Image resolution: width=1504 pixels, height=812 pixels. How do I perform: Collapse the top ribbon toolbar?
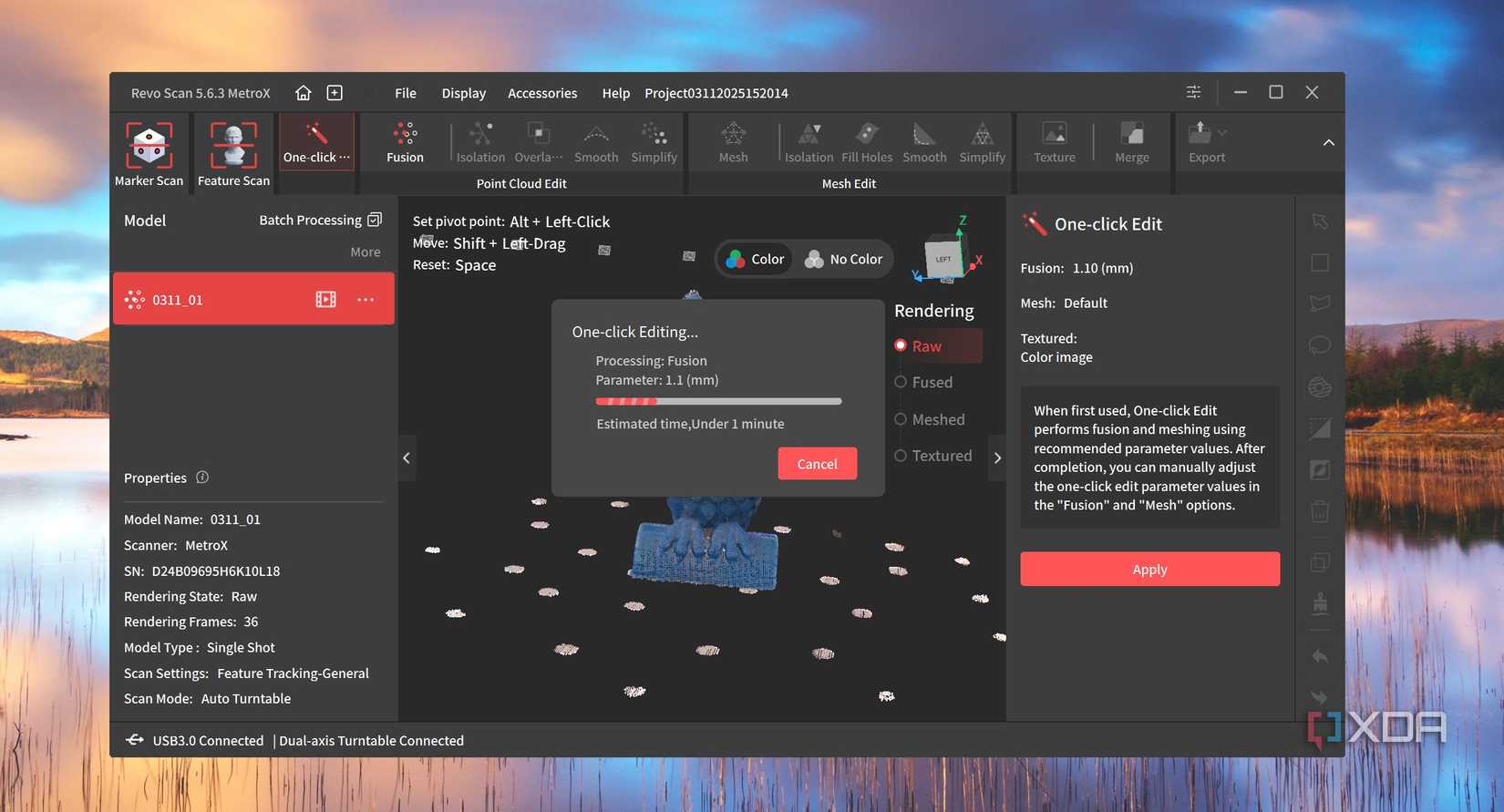click(1328, 143)
